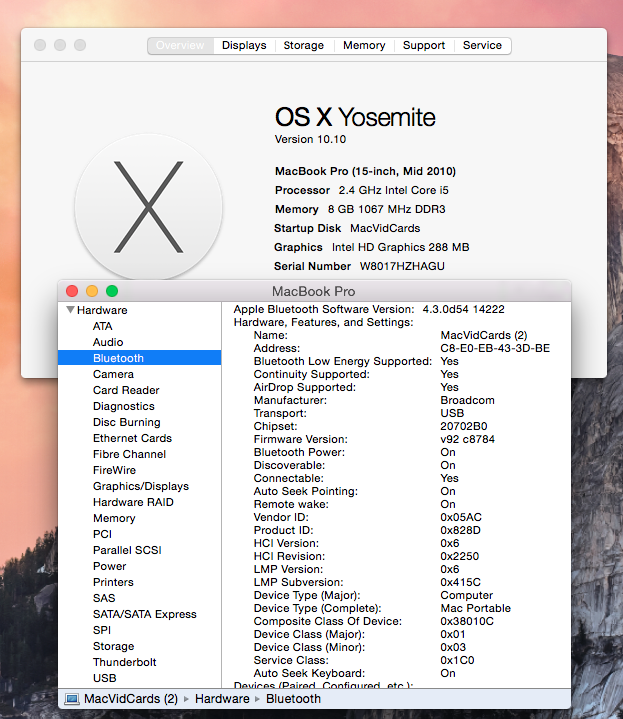Select Memory in the System Report sidebar
623x719 pixels.
(114, 518)
